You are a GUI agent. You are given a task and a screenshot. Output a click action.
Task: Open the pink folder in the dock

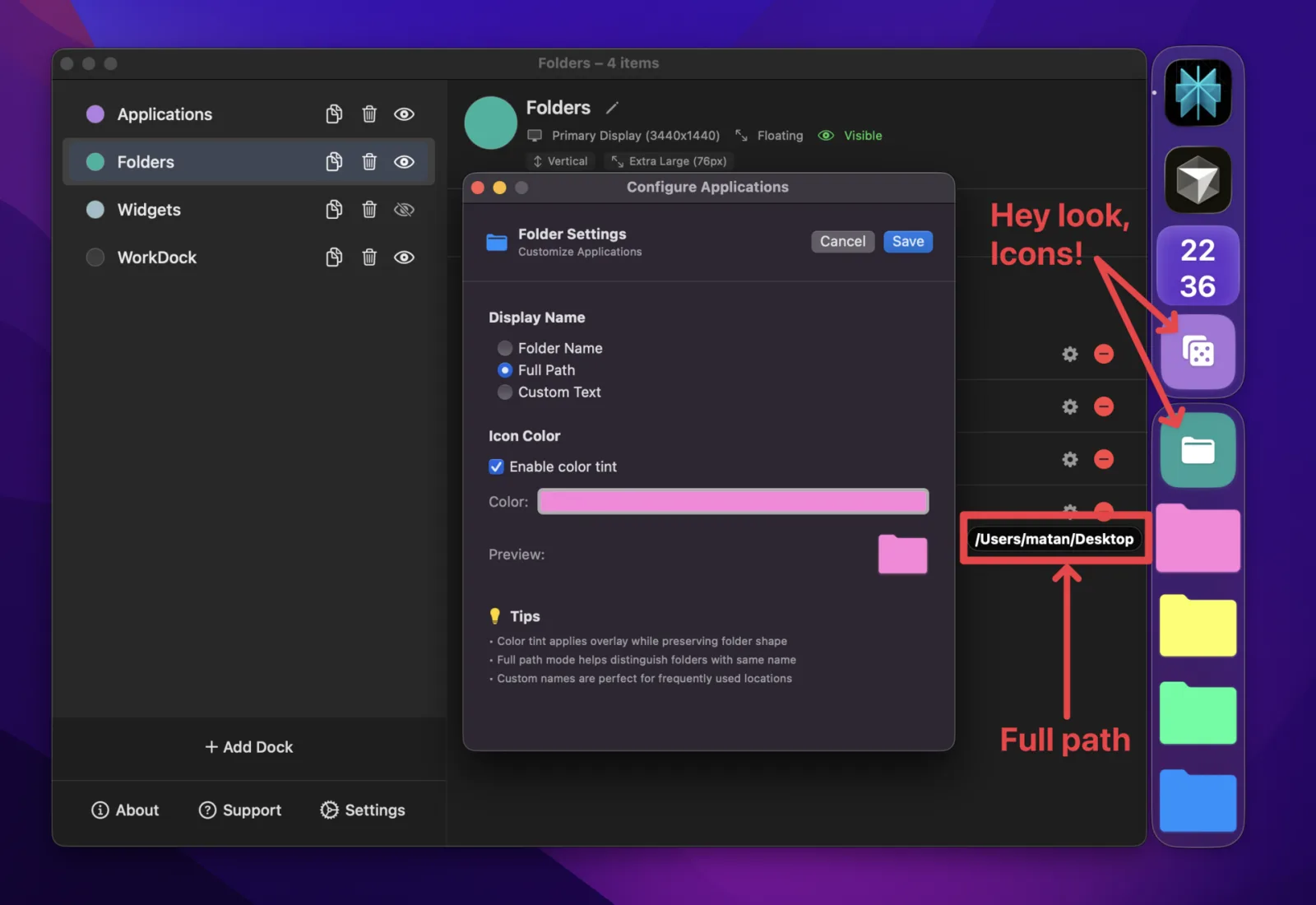pyautogui.click(x=1198, y=538)
